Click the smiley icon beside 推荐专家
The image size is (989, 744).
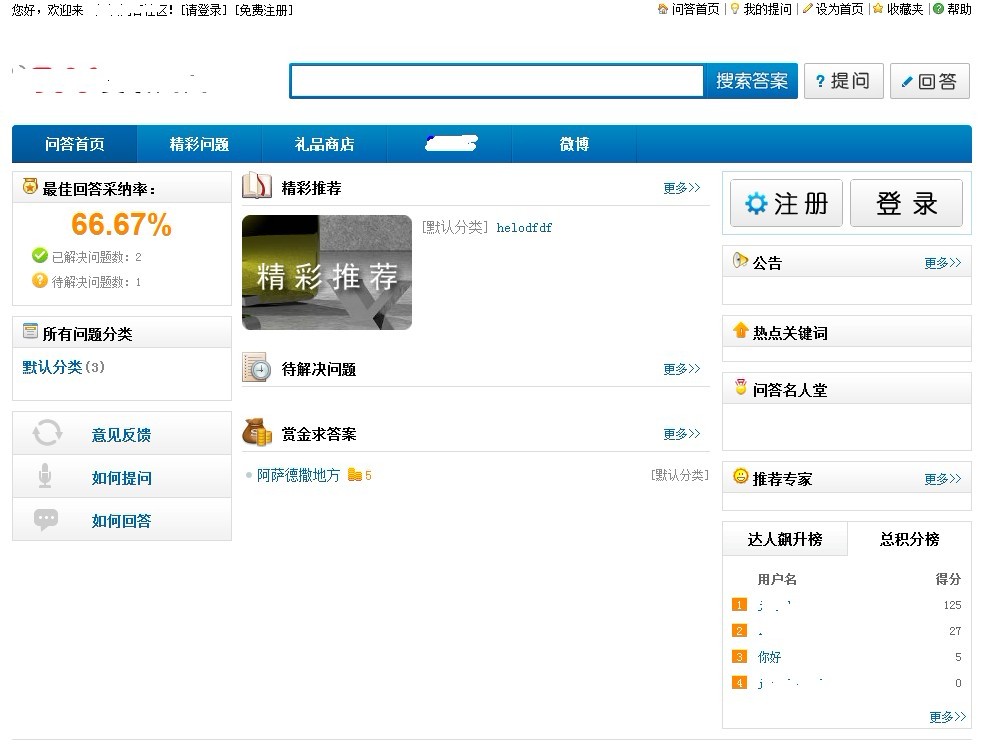coord(740,476)
